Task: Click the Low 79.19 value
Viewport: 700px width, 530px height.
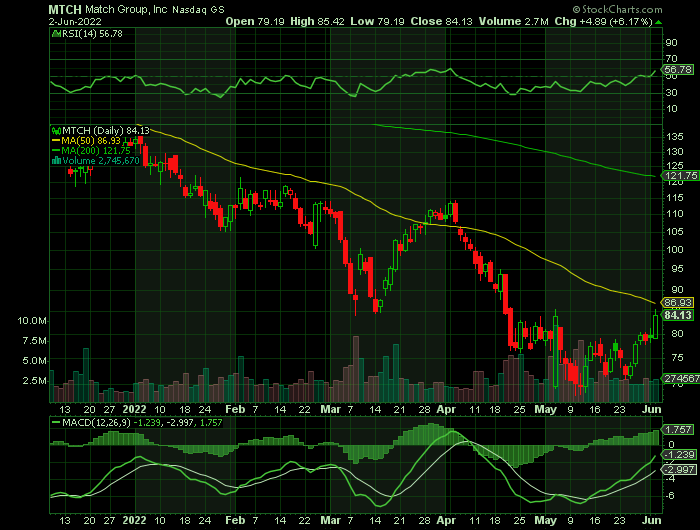Action: (378, 21)
